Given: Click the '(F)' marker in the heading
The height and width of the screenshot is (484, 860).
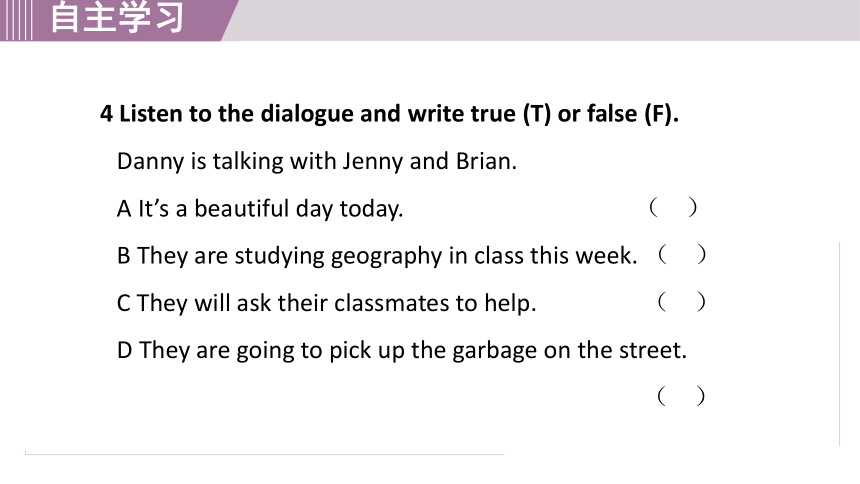Looking at the screenshot, I should click(x=661, y=114).
